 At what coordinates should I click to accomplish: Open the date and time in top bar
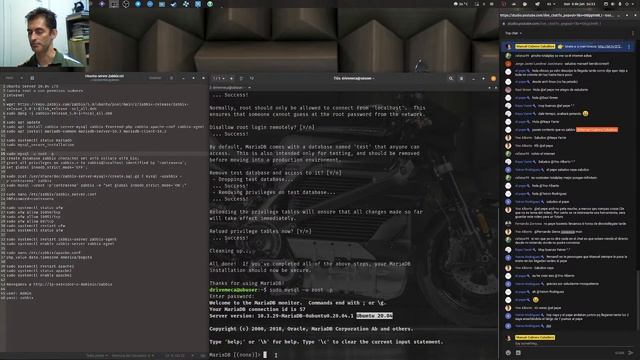(x=579, y=4)
